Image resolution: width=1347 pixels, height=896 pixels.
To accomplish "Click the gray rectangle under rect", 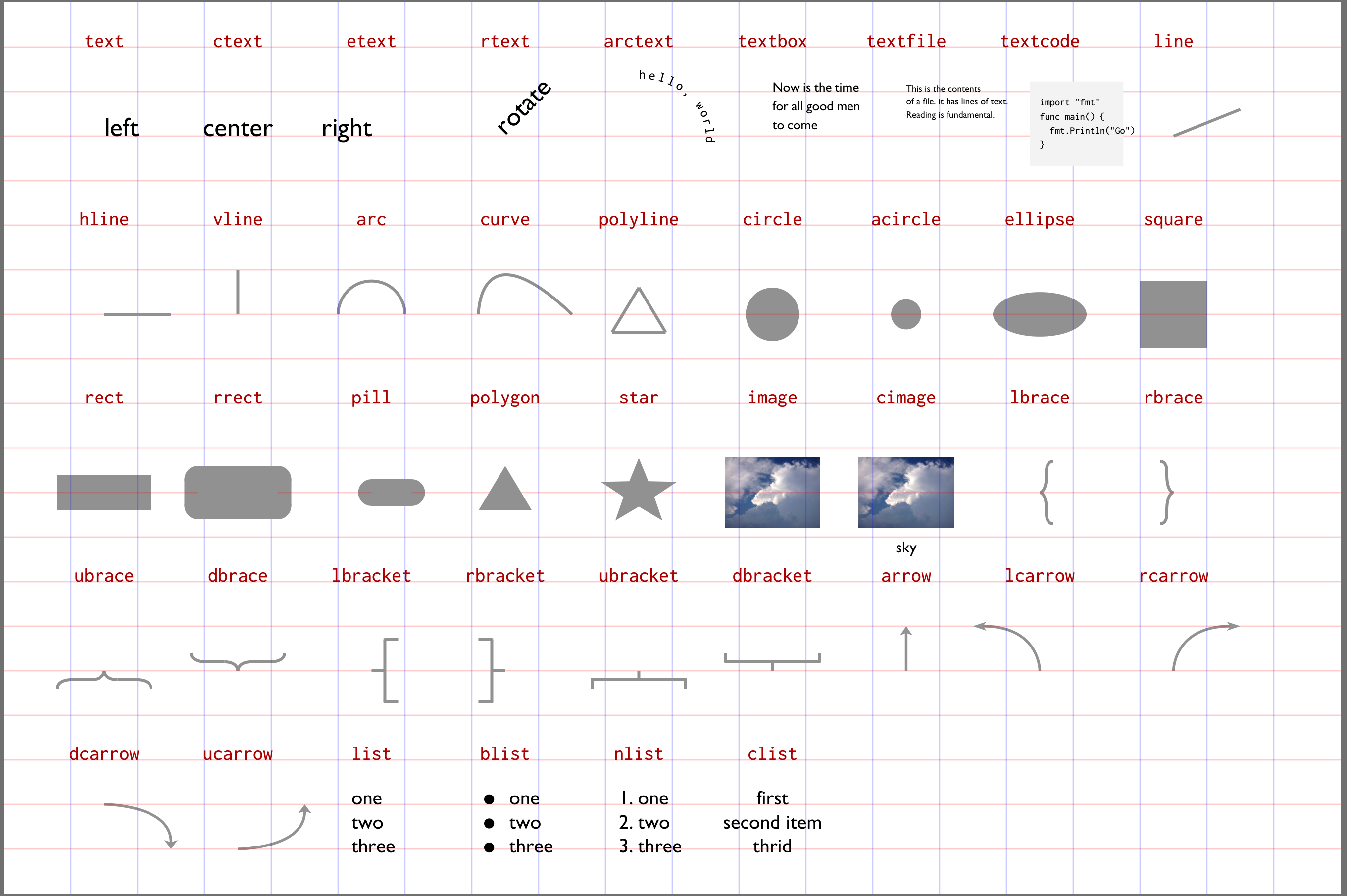I will tap(104, 493).
